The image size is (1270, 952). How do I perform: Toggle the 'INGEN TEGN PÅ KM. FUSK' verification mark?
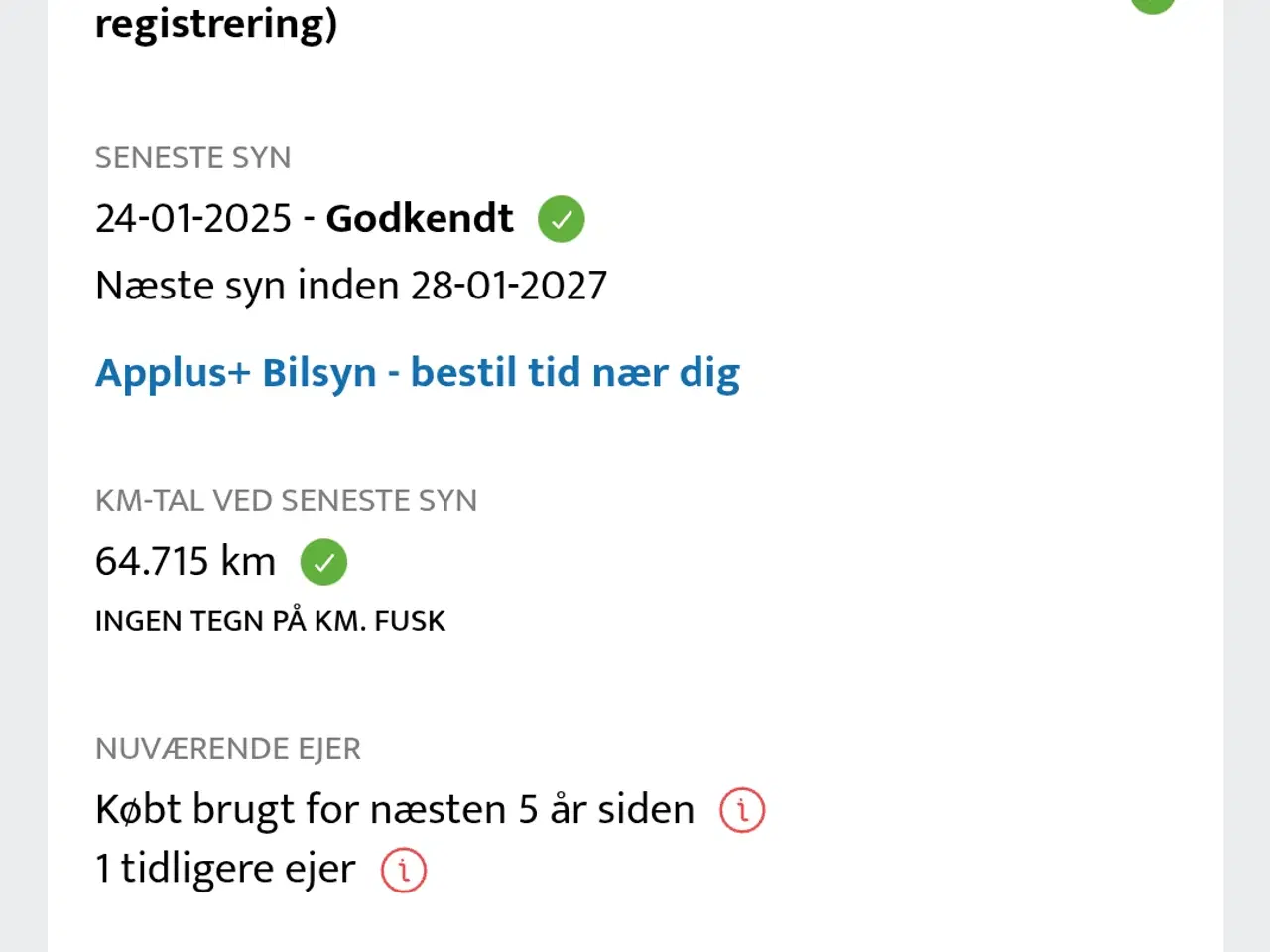tap(323, 562)
